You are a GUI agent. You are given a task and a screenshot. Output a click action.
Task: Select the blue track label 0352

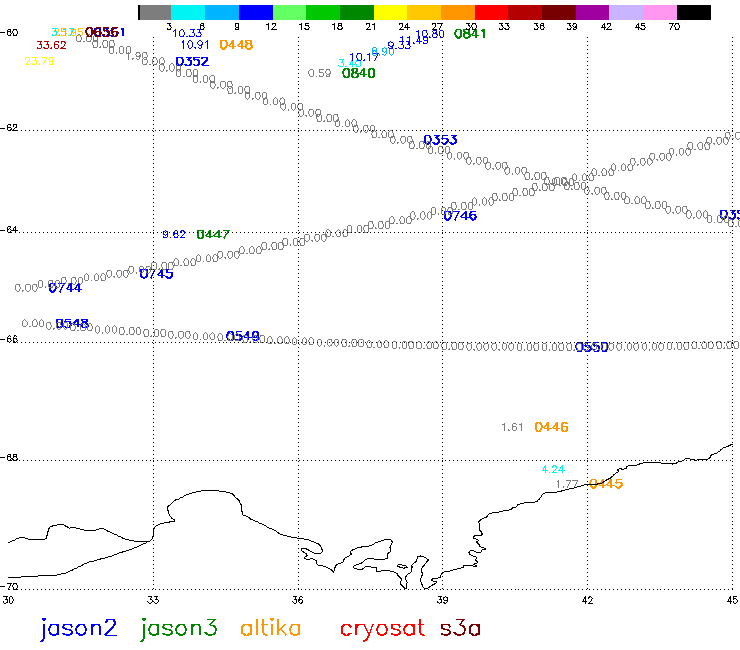coord(192,62)
